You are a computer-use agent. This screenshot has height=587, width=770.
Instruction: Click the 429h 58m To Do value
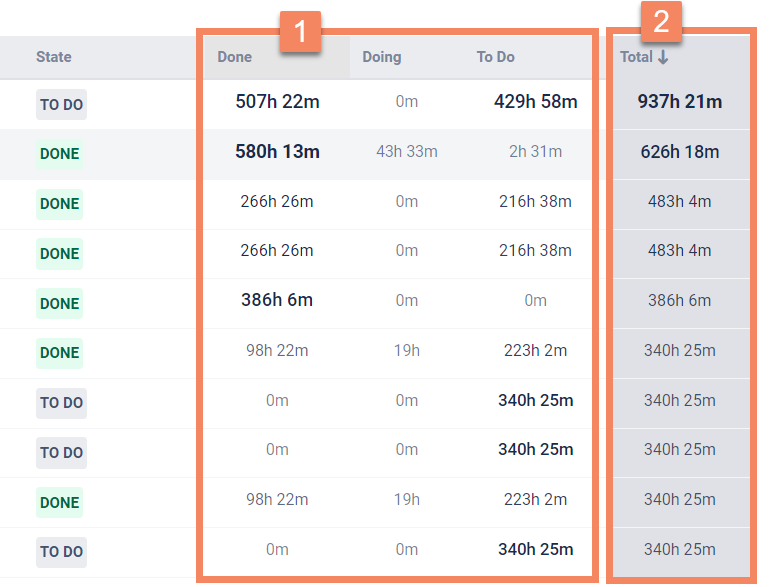pyautogui.click(x=535, y=102)
